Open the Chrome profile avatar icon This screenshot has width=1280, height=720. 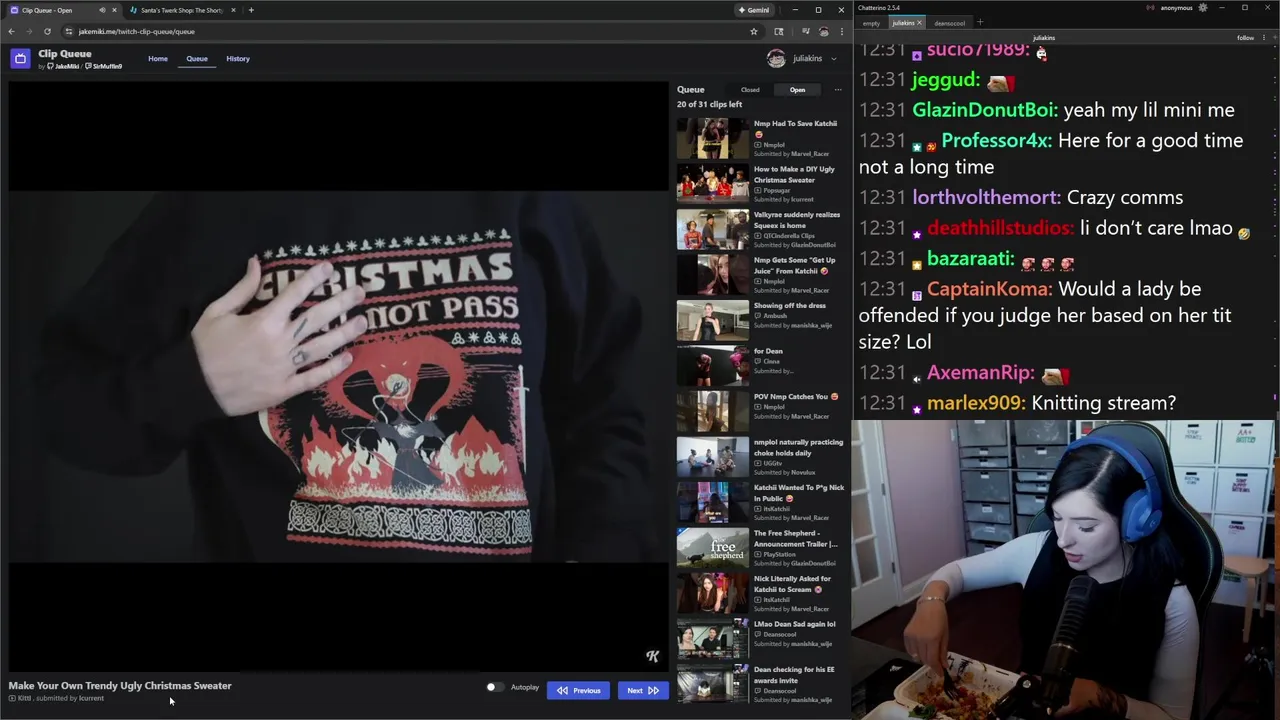[823, 31]
